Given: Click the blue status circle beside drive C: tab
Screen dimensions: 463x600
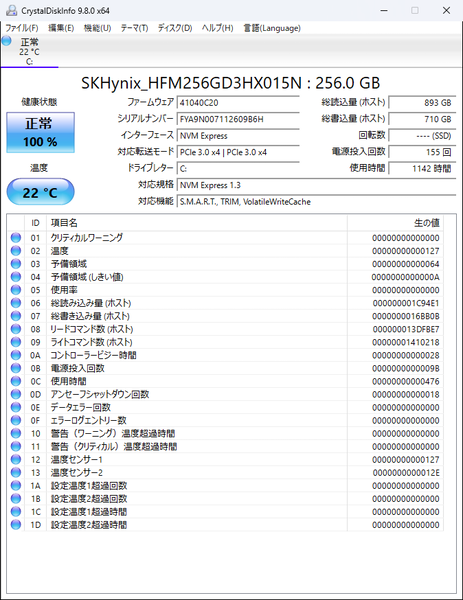Looking at the screenshot, I should click(7, 41).
